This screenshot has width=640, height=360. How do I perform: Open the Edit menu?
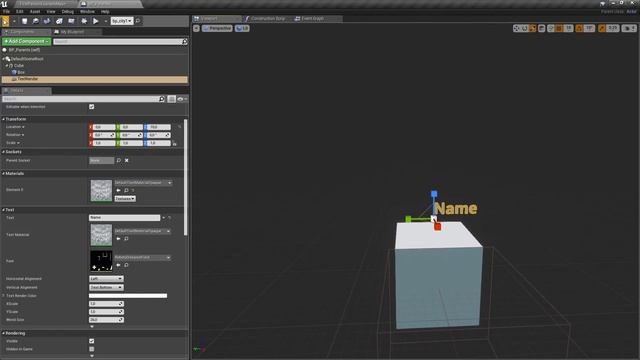click(20, 11)
